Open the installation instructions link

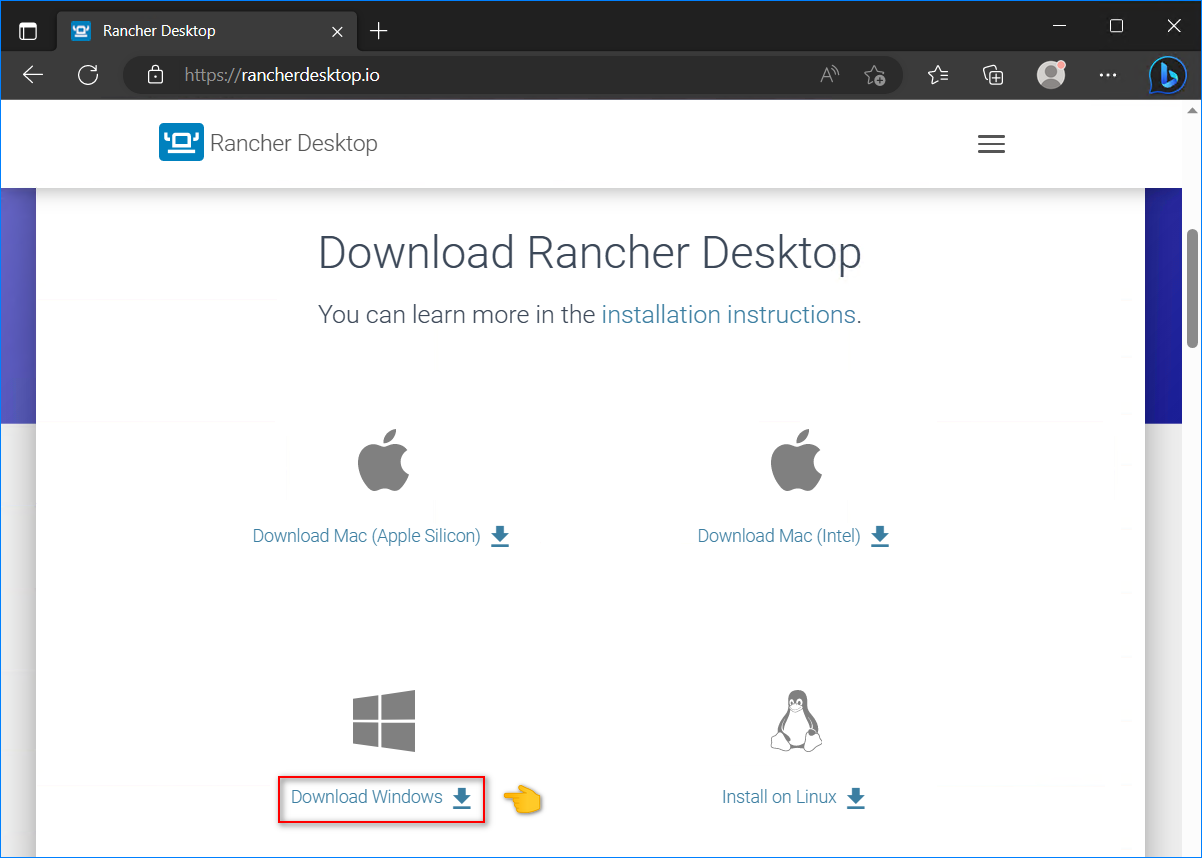(x=728, y=314)
